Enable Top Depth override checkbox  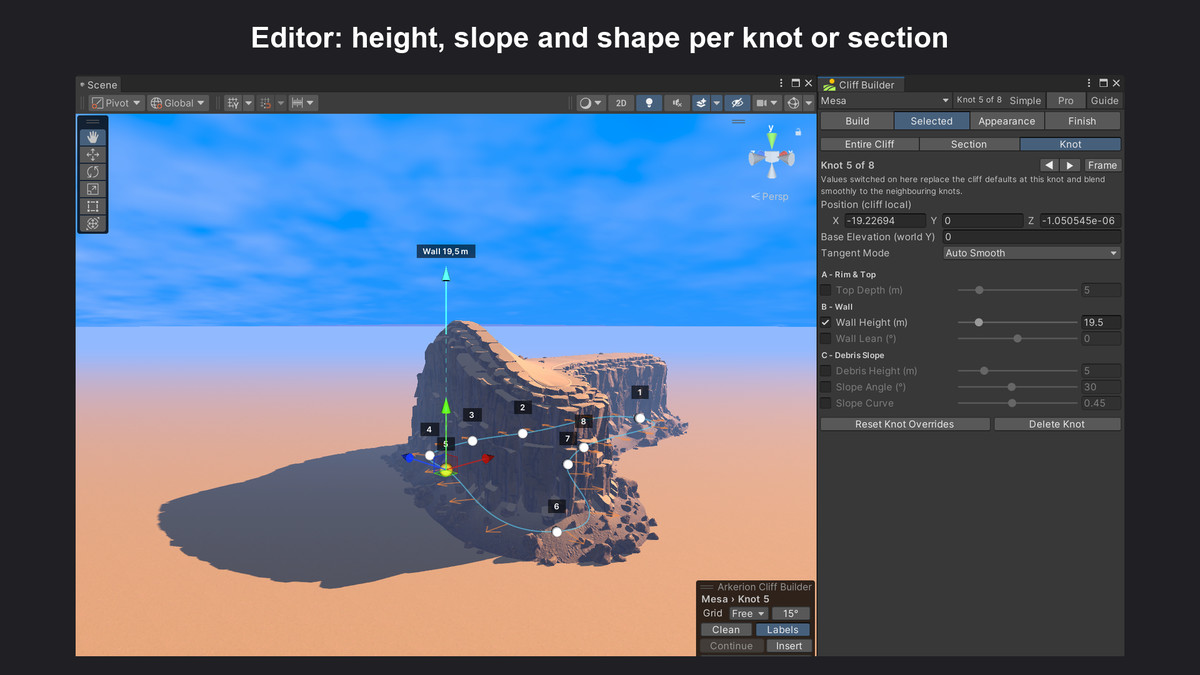[826, 290]
